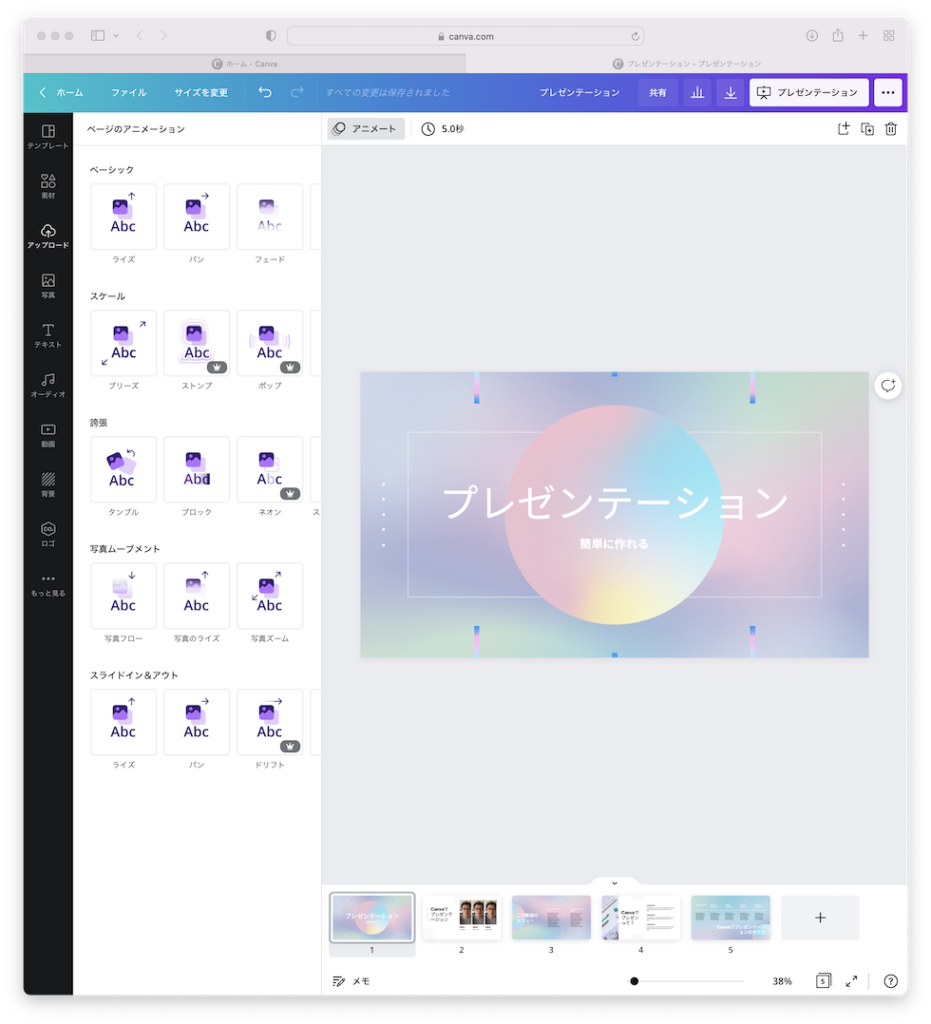Collapse the slide thumbnails with the chevron
Screen dimensions: 931x1024
click(614, 882)
